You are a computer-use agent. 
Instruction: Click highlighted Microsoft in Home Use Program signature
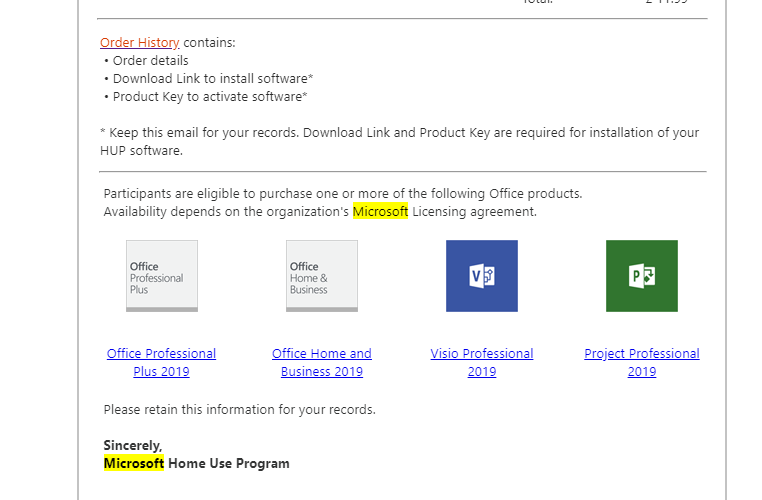tap(134, 463)
